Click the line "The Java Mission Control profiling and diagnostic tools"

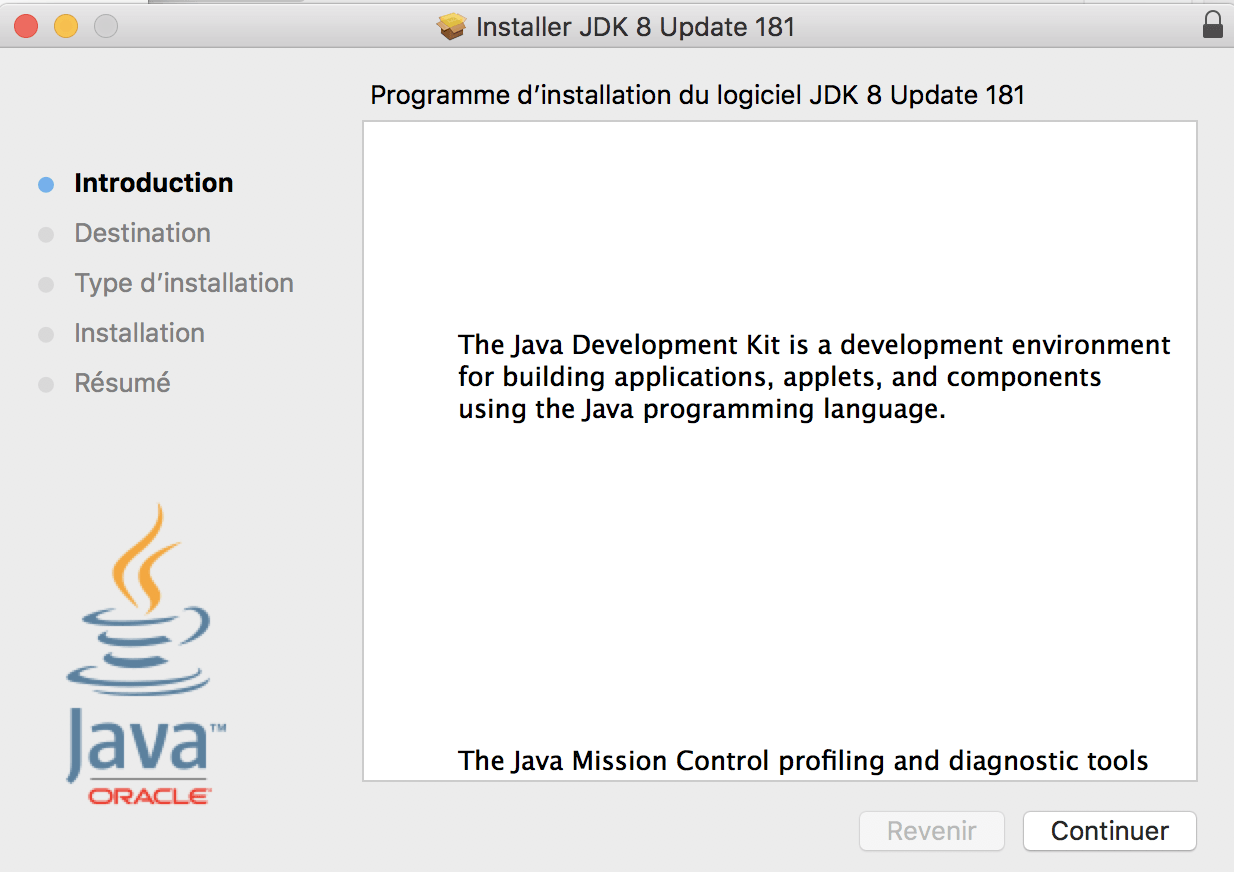point(803,761)
